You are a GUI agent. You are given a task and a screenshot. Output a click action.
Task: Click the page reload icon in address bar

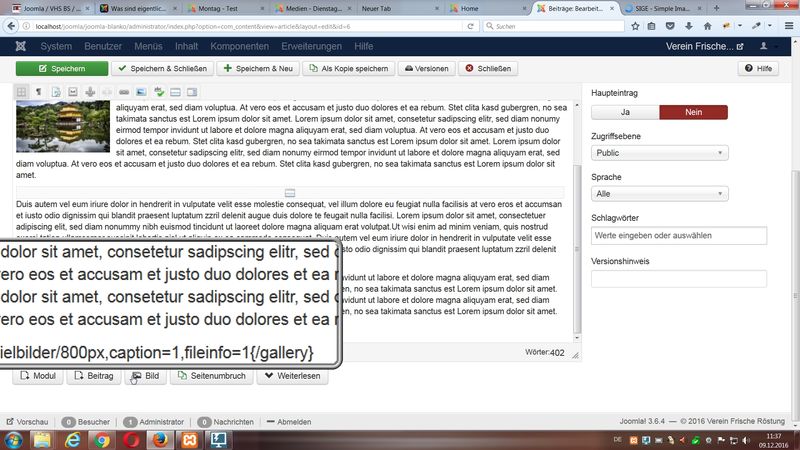470,26
